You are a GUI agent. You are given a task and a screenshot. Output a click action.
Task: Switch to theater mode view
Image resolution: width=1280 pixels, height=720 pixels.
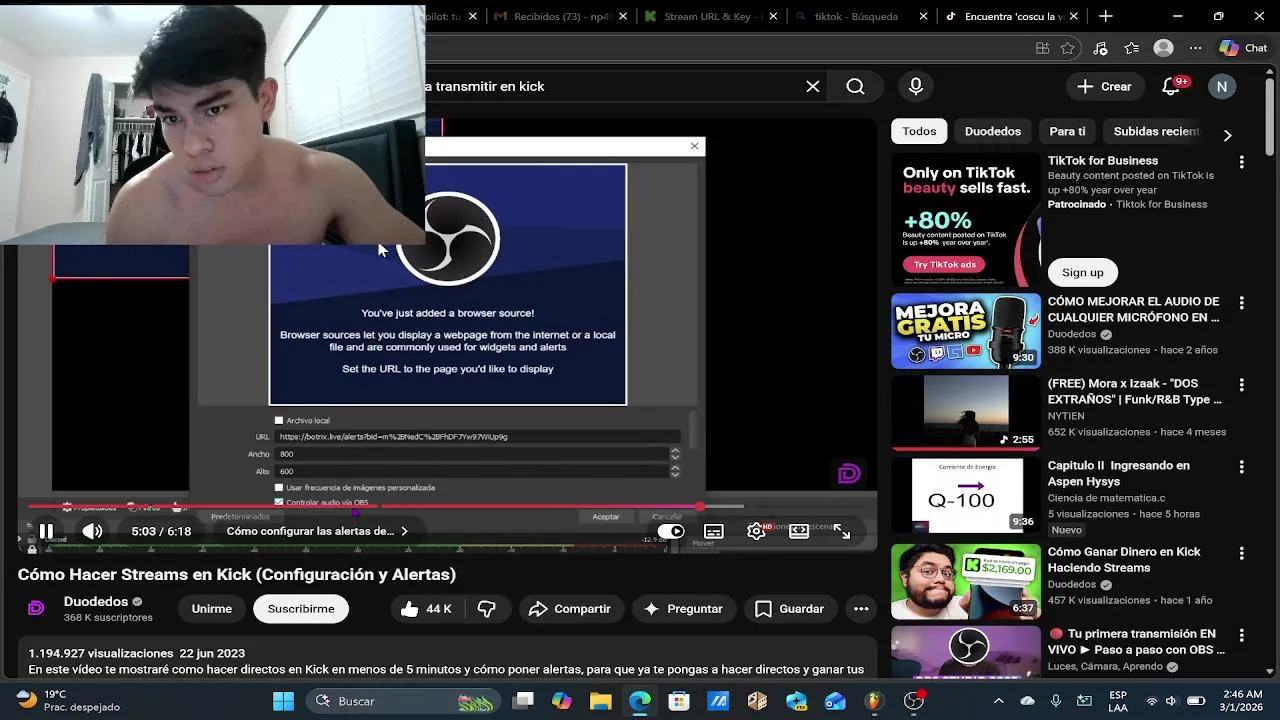(x=799, y=531)
